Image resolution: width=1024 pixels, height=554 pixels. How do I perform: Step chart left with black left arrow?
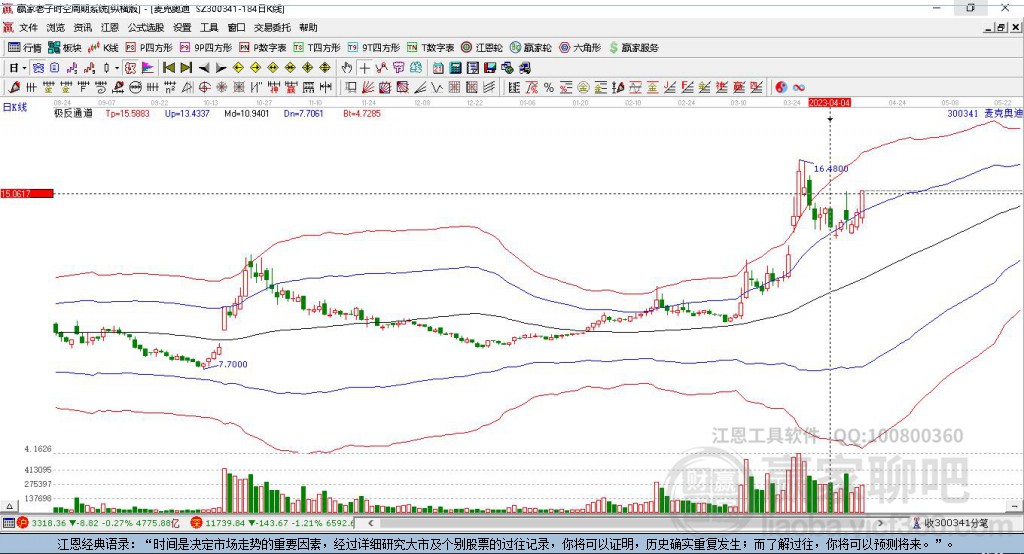click(x=204, y=68)
